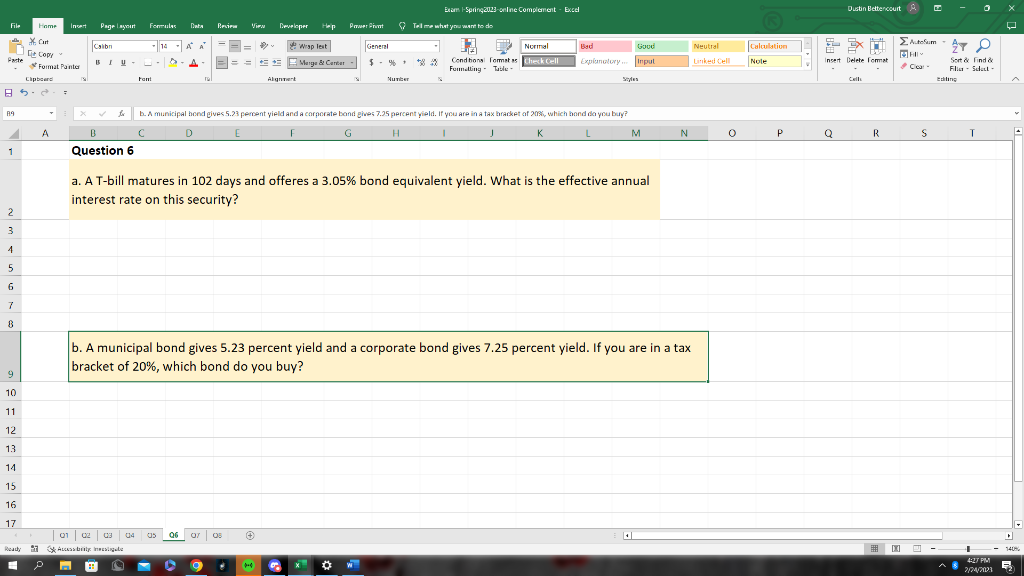Screen dimensions: 1024x576
Task: Click the Paste clipboard icon
Action: [x=15, y=47]
